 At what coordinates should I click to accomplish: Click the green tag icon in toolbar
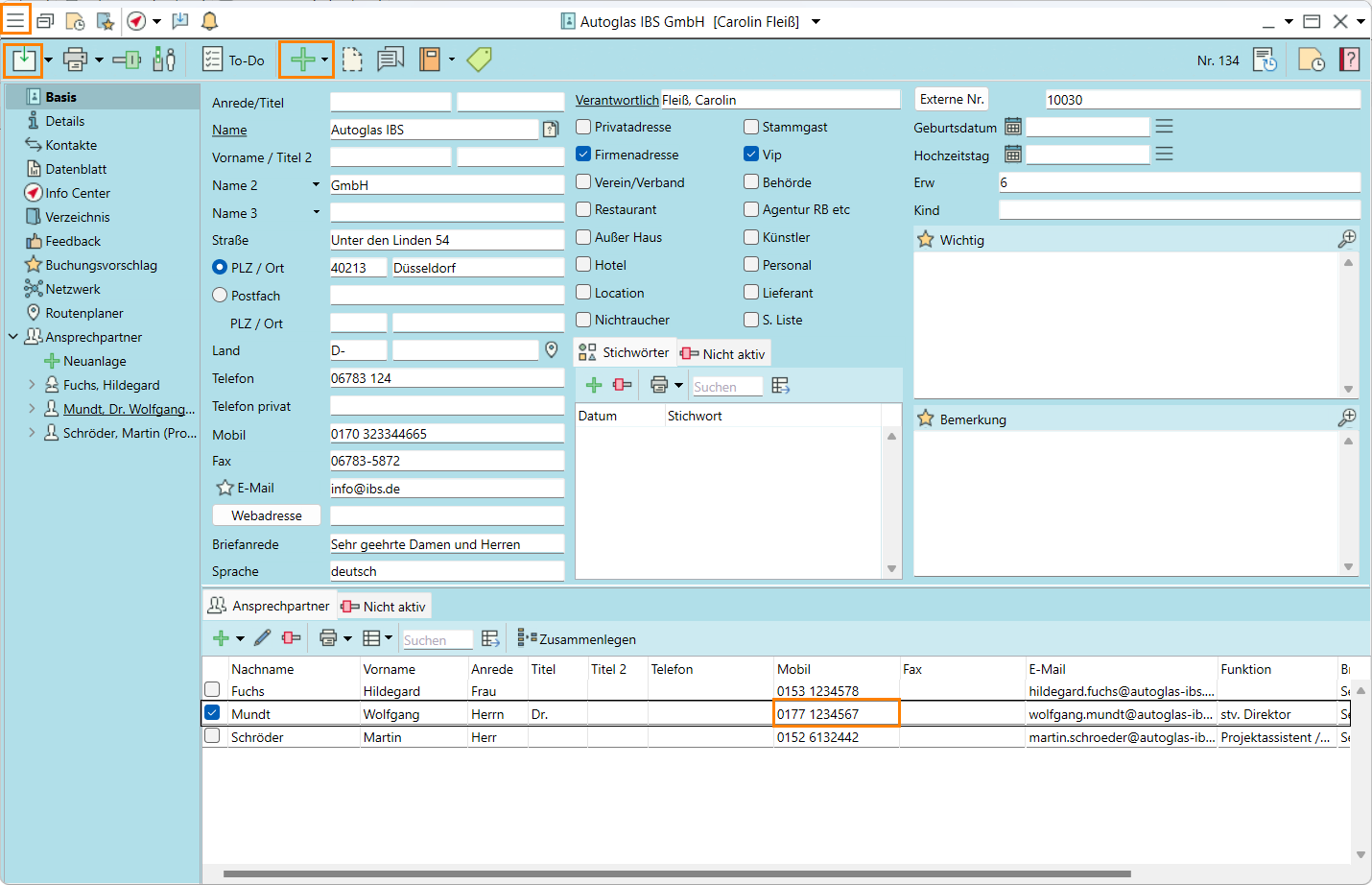479,60
